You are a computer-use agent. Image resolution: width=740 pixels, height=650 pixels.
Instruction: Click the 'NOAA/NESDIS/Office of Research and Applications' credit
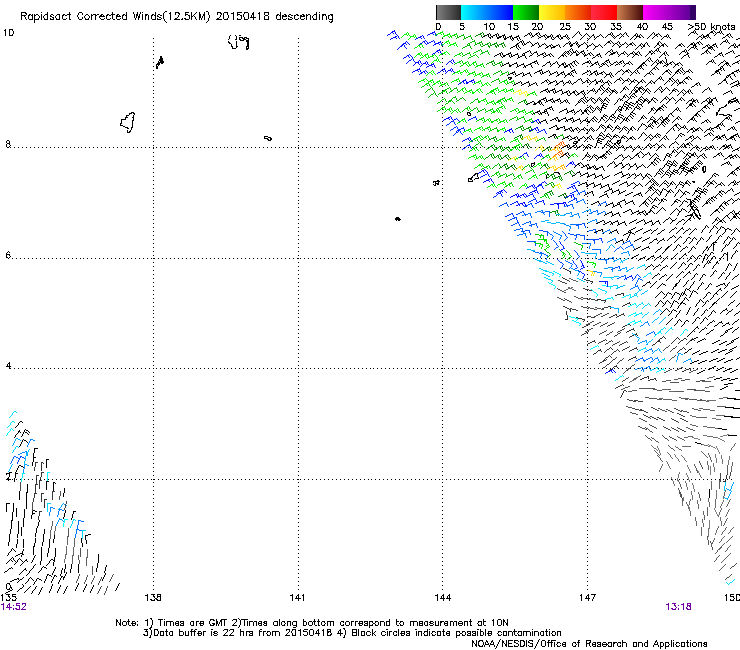(589, 644)
